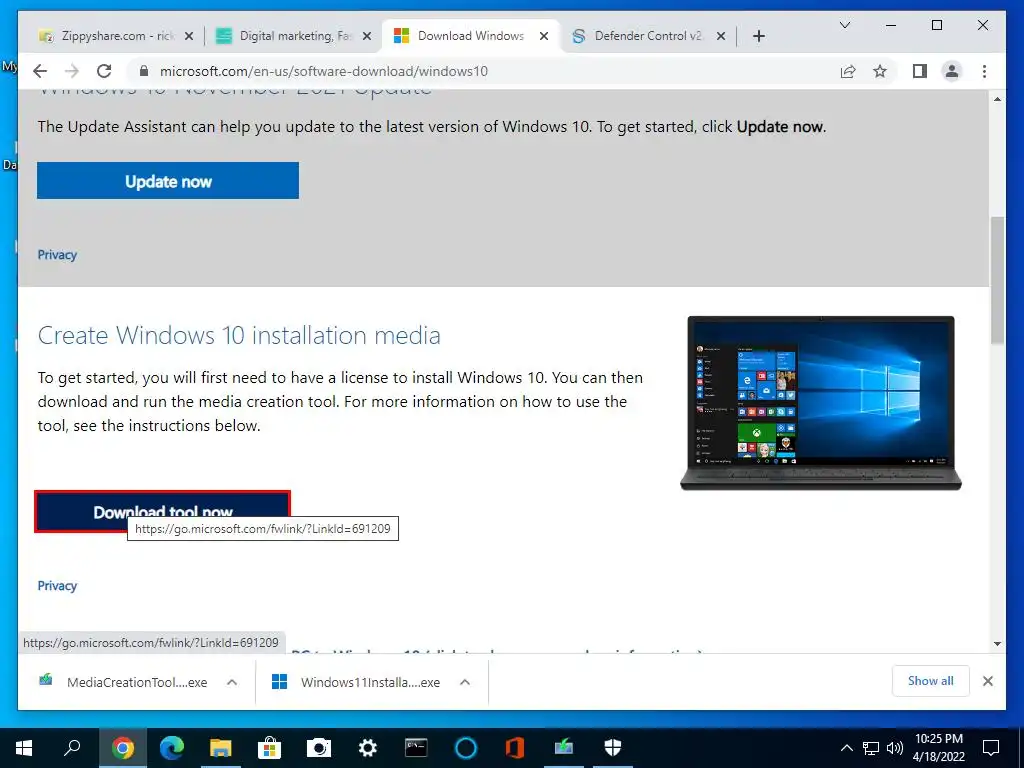Open the Camera app from taskbar
Viewport: 1024px width, 768px height.
(x=319, y=748)
